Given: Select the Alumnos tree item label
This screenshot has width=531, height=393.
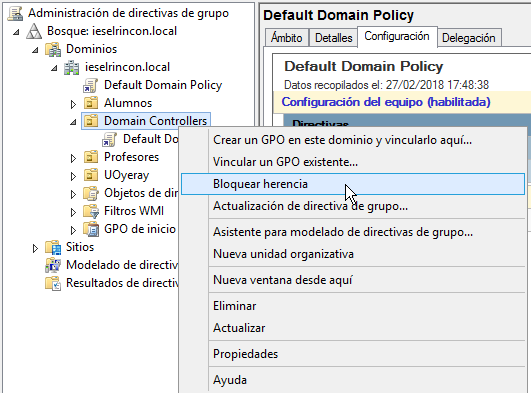Looking at the screenshot, I should [x=128, y=103].
